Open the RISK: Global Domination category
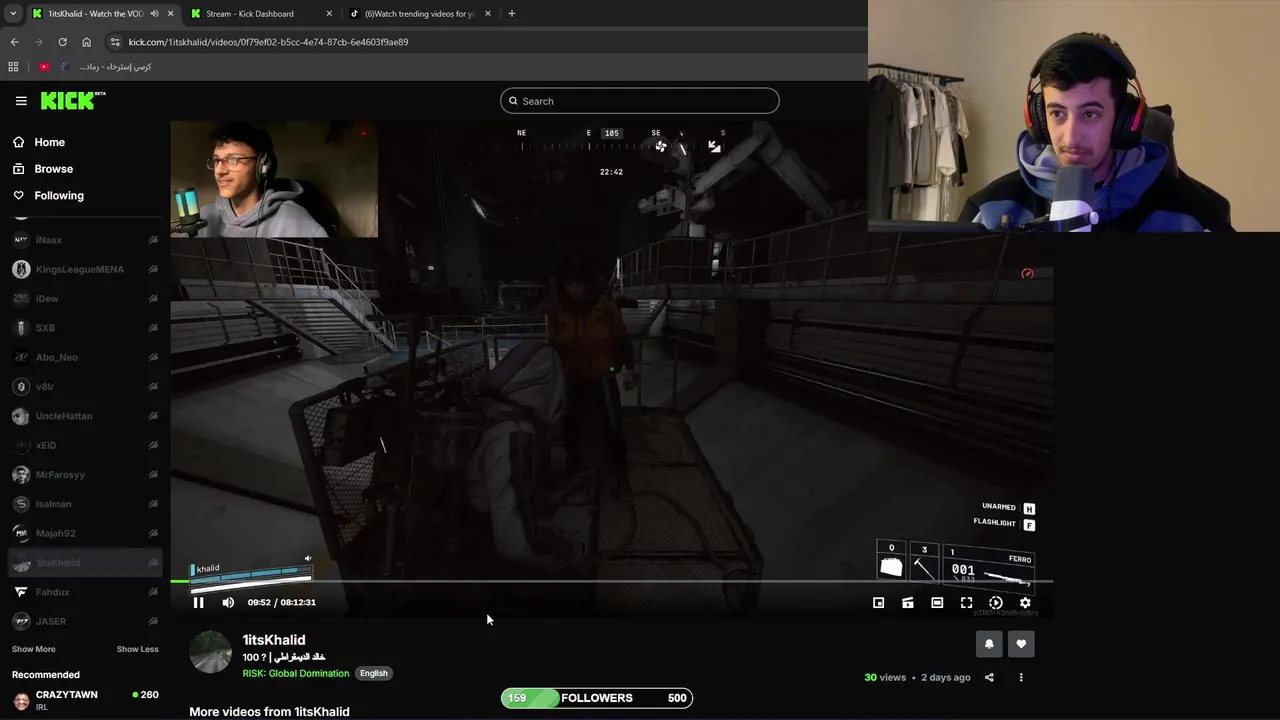This screenshot has width=1280, height=720. (296, 673)
